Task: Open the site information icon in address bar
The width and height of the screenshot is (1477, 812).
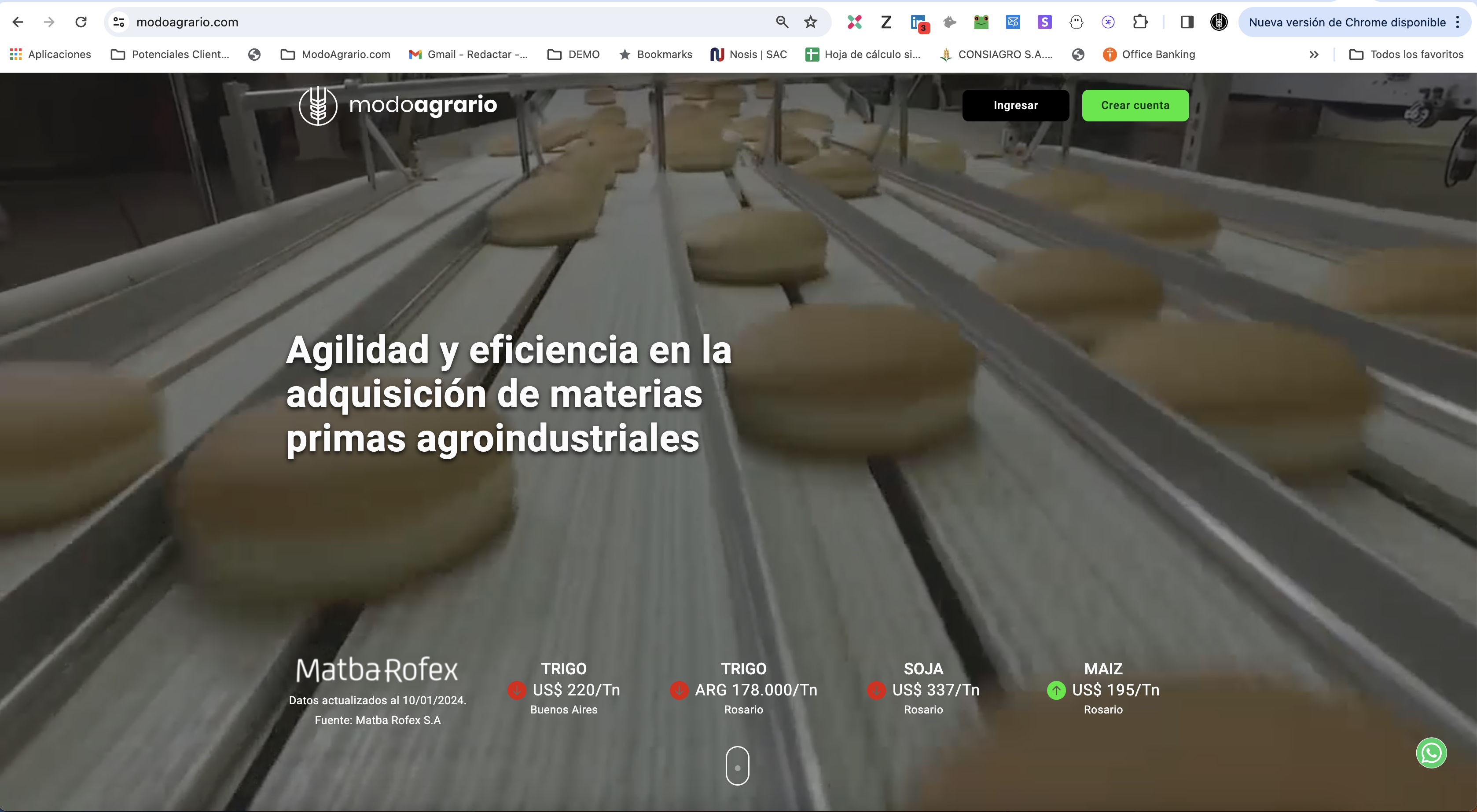Action: point(119,22)
